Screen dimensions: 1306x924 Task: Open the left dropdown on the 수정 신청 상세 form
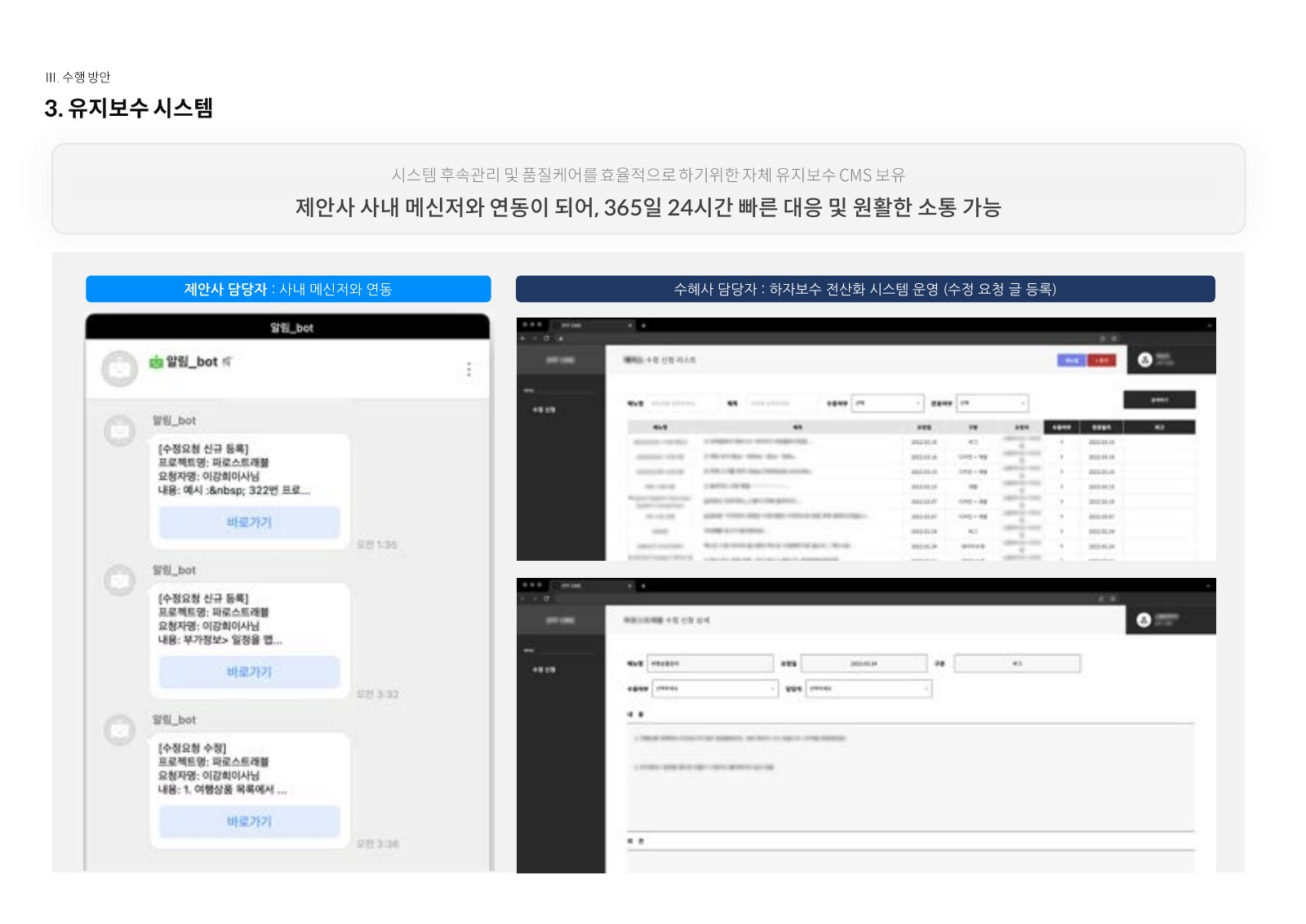(715, 689)
